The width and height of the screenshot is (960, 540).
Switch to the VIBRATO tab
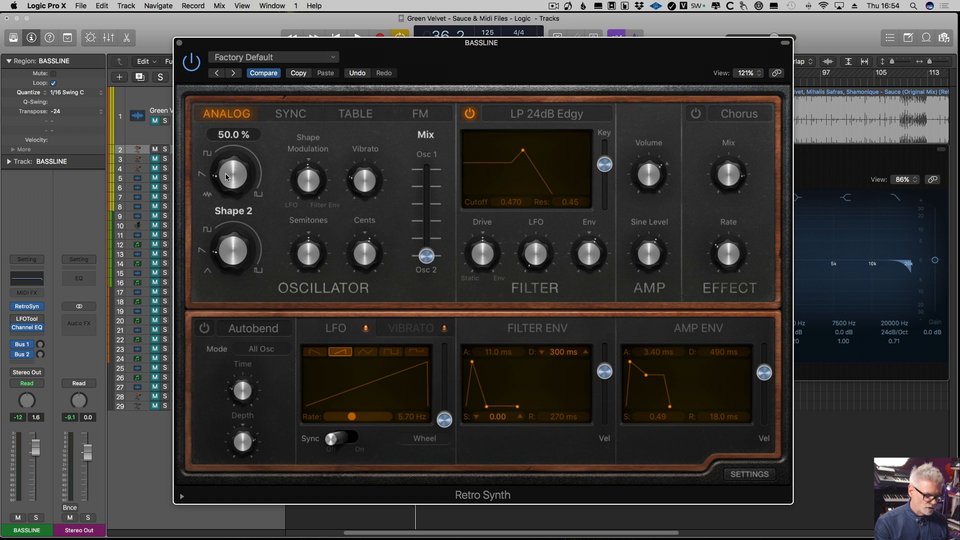click(411, 328)
